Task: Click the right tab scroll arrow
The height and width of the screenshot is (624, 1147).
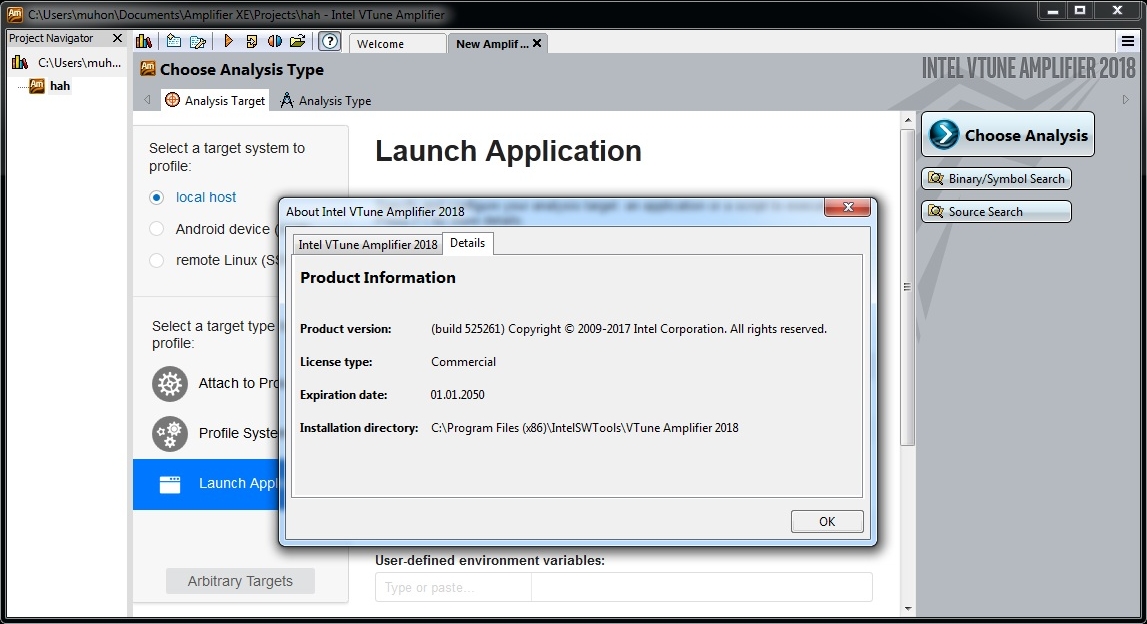Action: point(1126,100)
